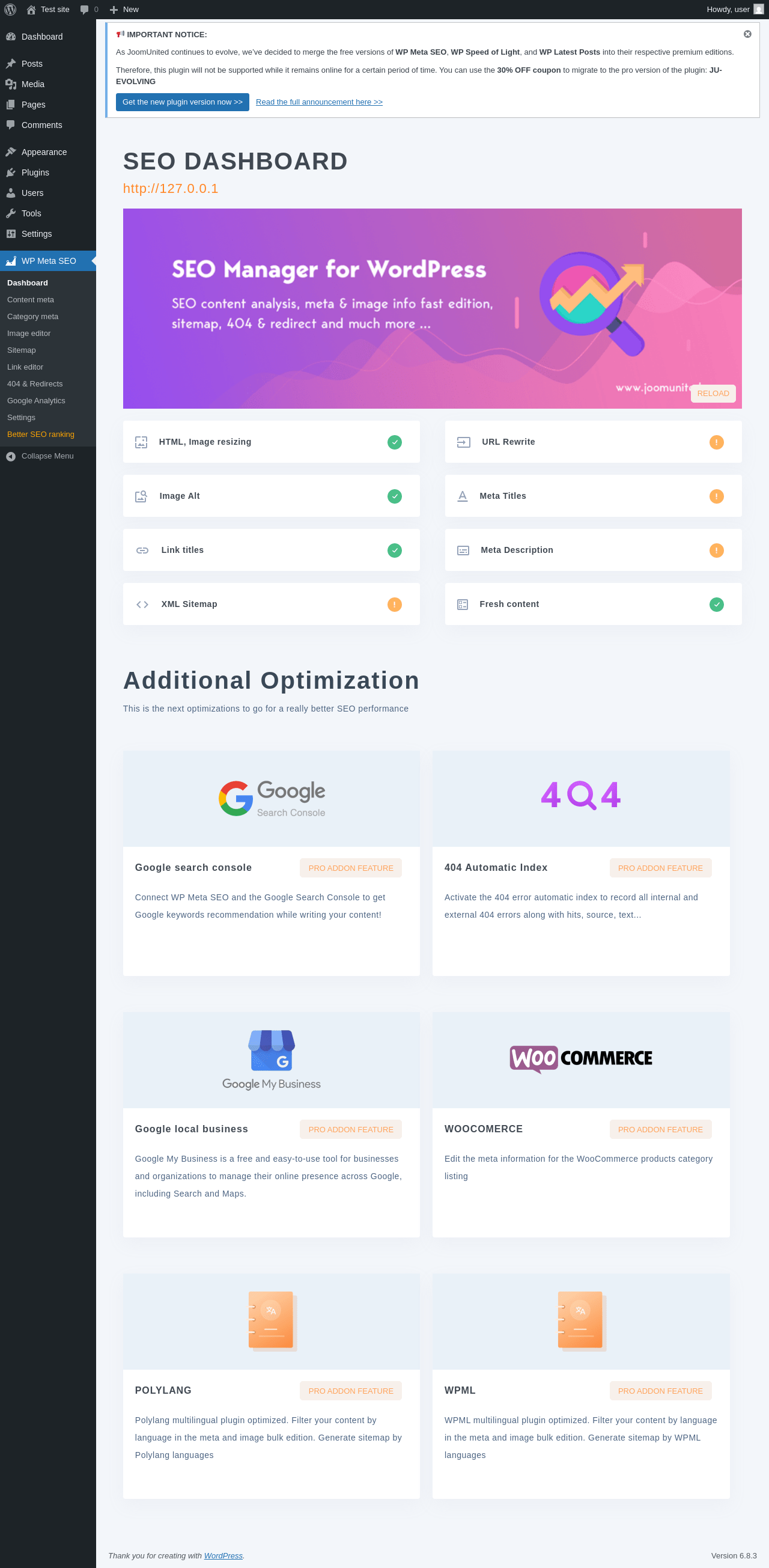Open the WordPress link in footer
769x1568 pixels.
tap(223, 1555)
